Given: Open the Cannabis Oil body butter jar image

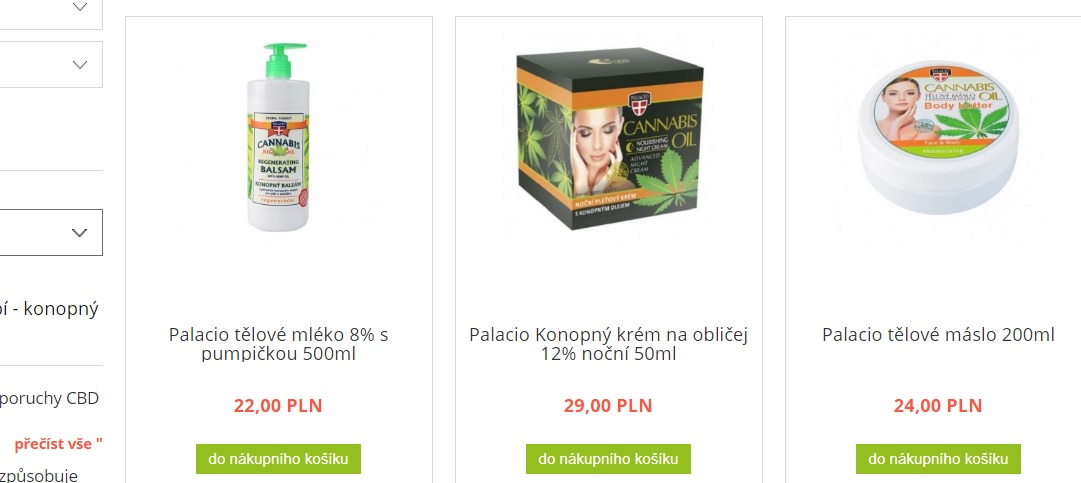Looking at the screenshot, I should (938, 138).
